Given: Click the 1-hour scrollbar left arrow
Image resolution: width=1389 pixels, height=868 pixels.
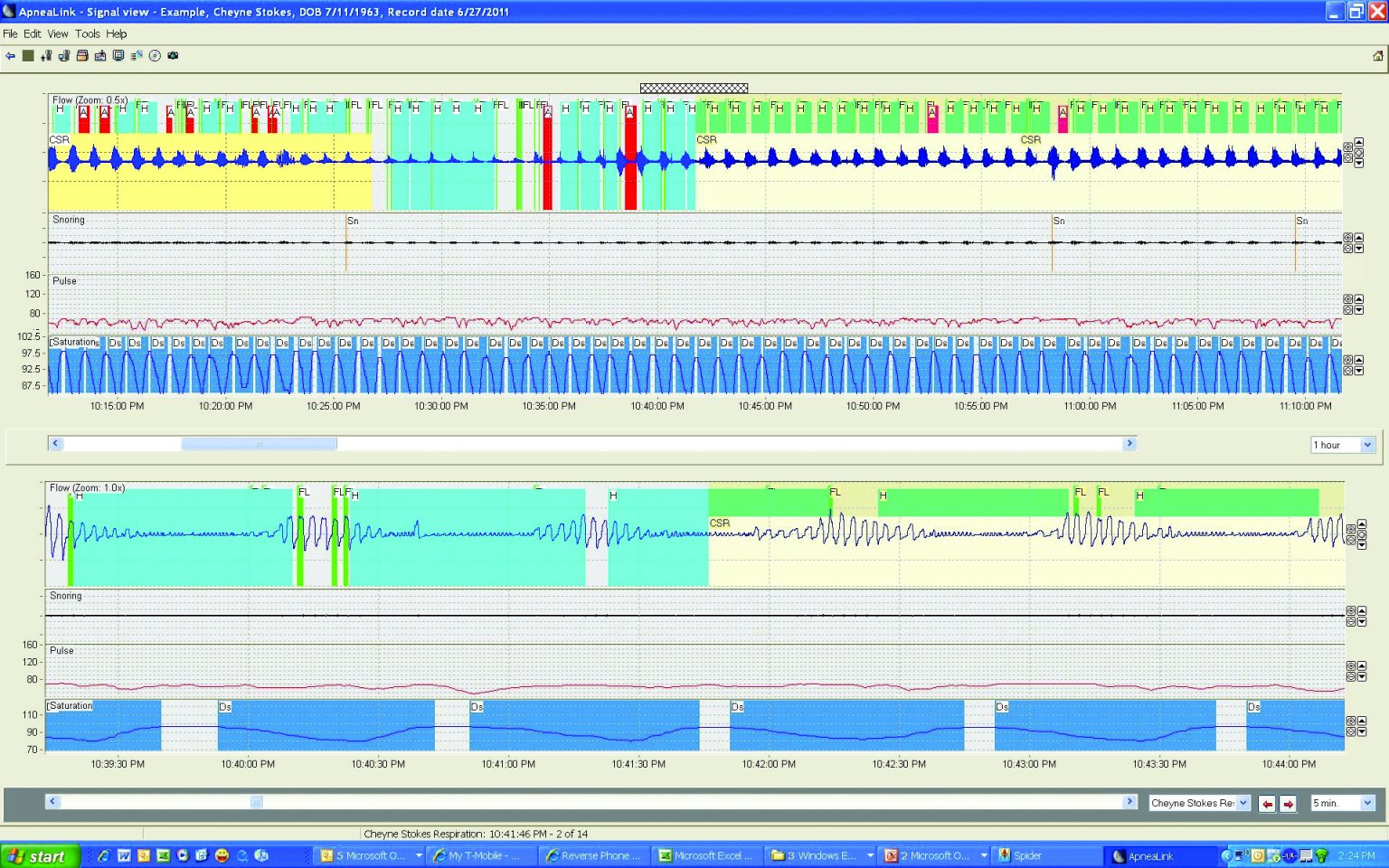Looking at the screenshot, I should tap(55, 444).
